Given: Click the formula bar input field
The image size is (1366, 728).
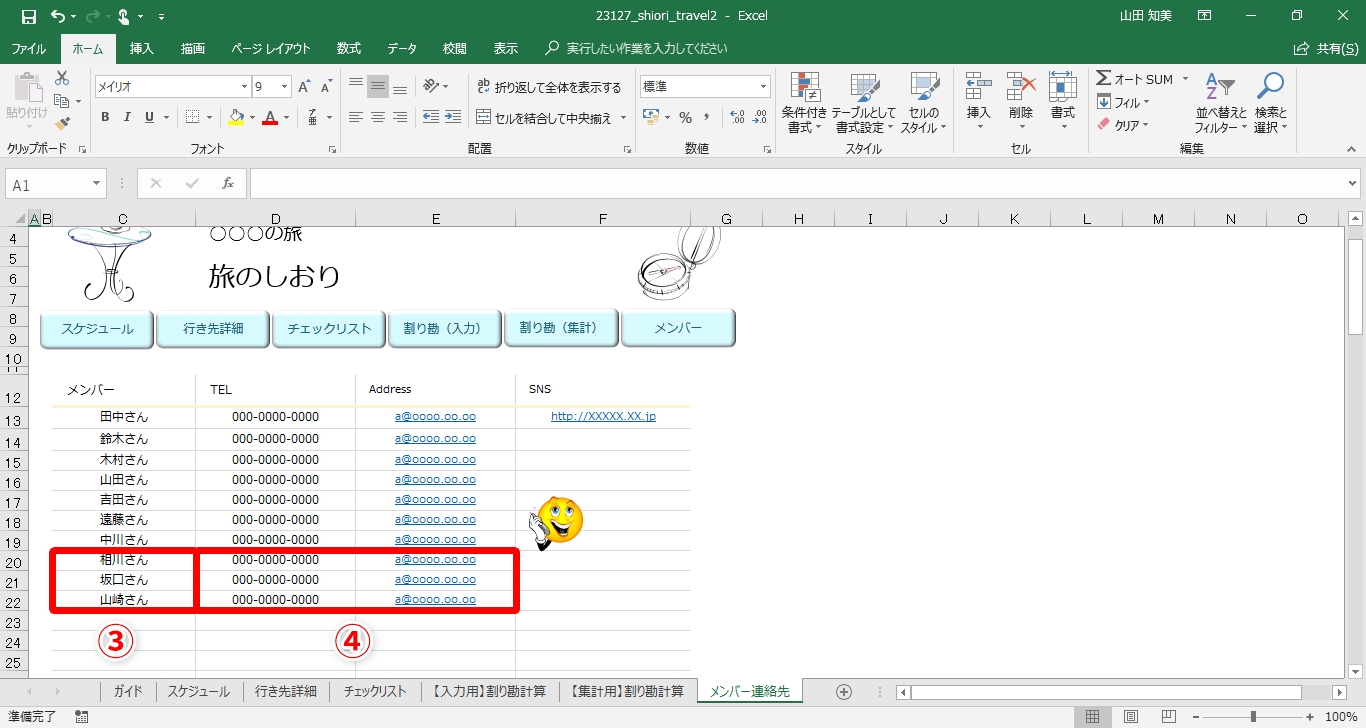Looking at the screenshot, I should pos(797,184).
